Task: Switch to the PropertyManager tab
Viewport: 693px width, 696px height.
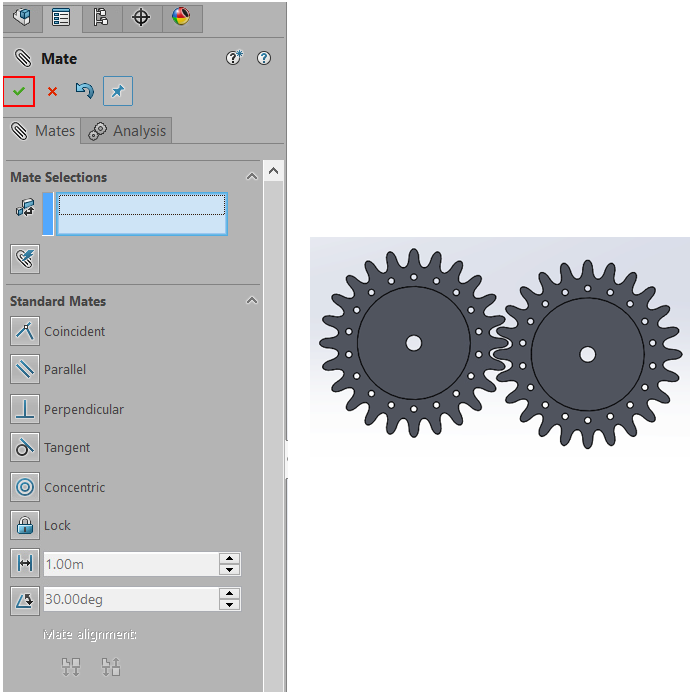Action: coord(61,18)
